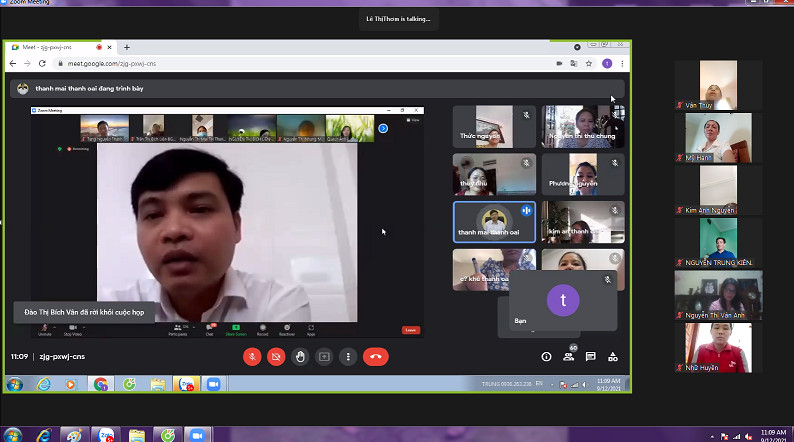The width and height of the screenshot is (794, 442).
Task: Open the Windows Start menu
Action: (x=15, y=384)
